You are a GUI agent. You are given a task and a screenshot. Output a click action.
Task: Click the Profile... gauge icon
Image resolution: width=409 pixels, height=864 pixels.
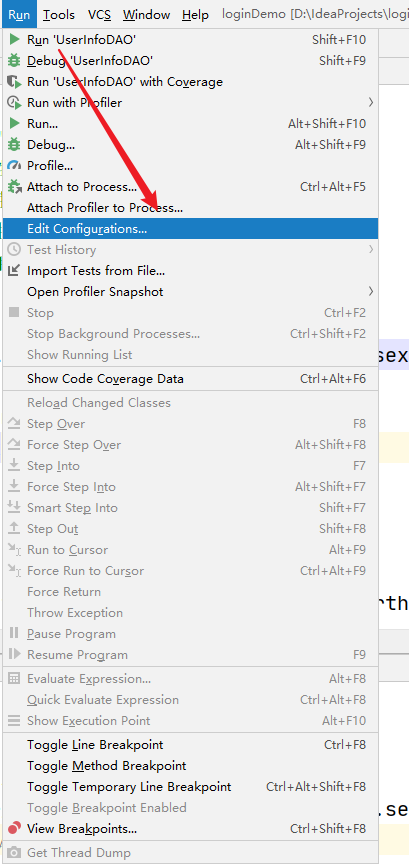(x=14, y=165)
